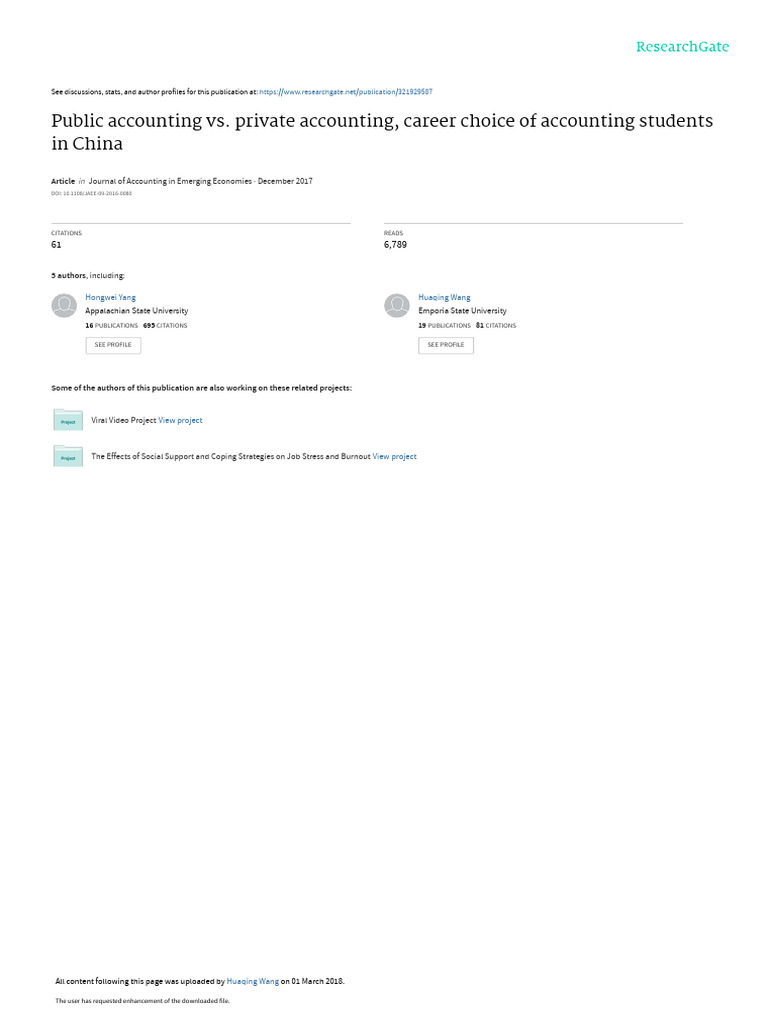Click Appalachian State University affiliation text

tap(136, 311)
